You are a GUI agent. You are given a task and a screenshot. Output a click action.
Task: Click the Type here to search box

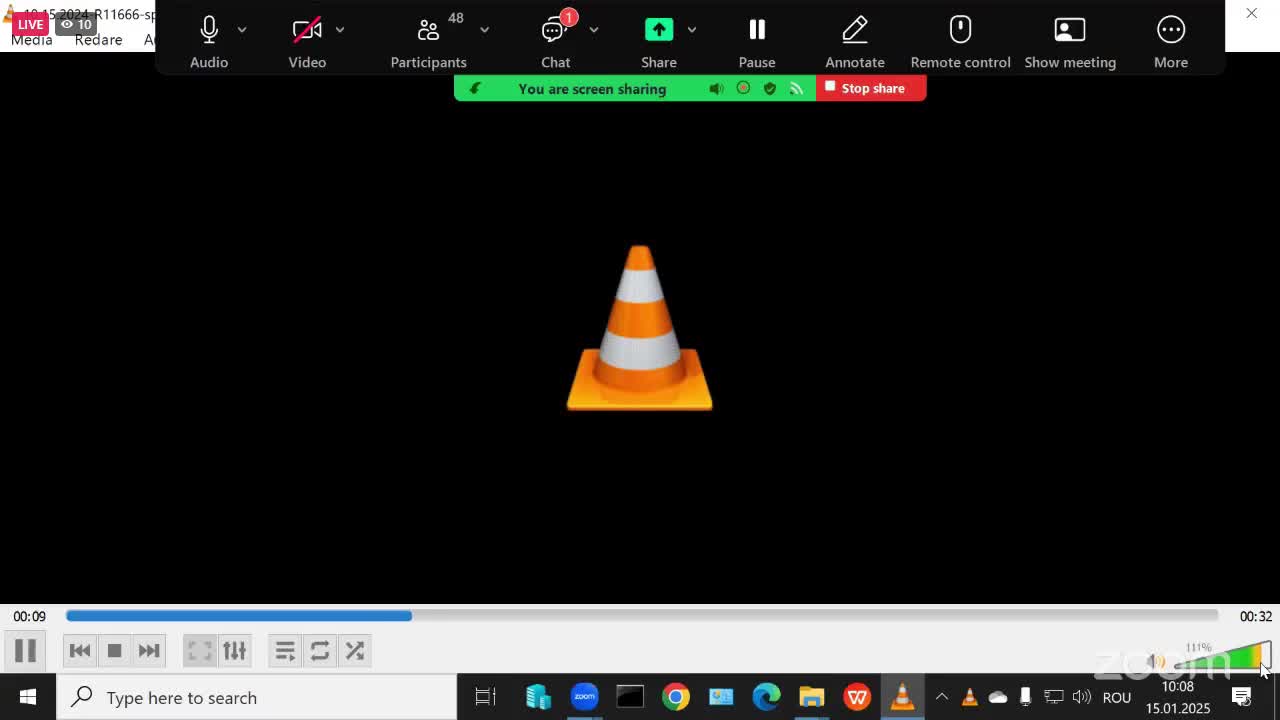click(x=257, y=697)
